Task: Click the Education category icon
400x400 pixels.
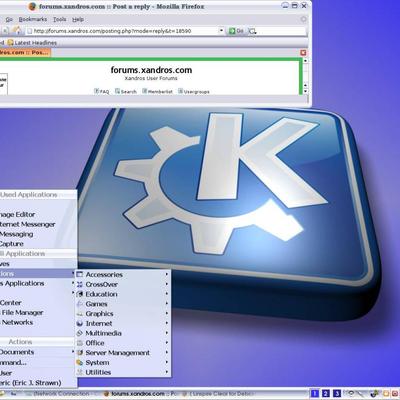Action: (x=80, y=294)
